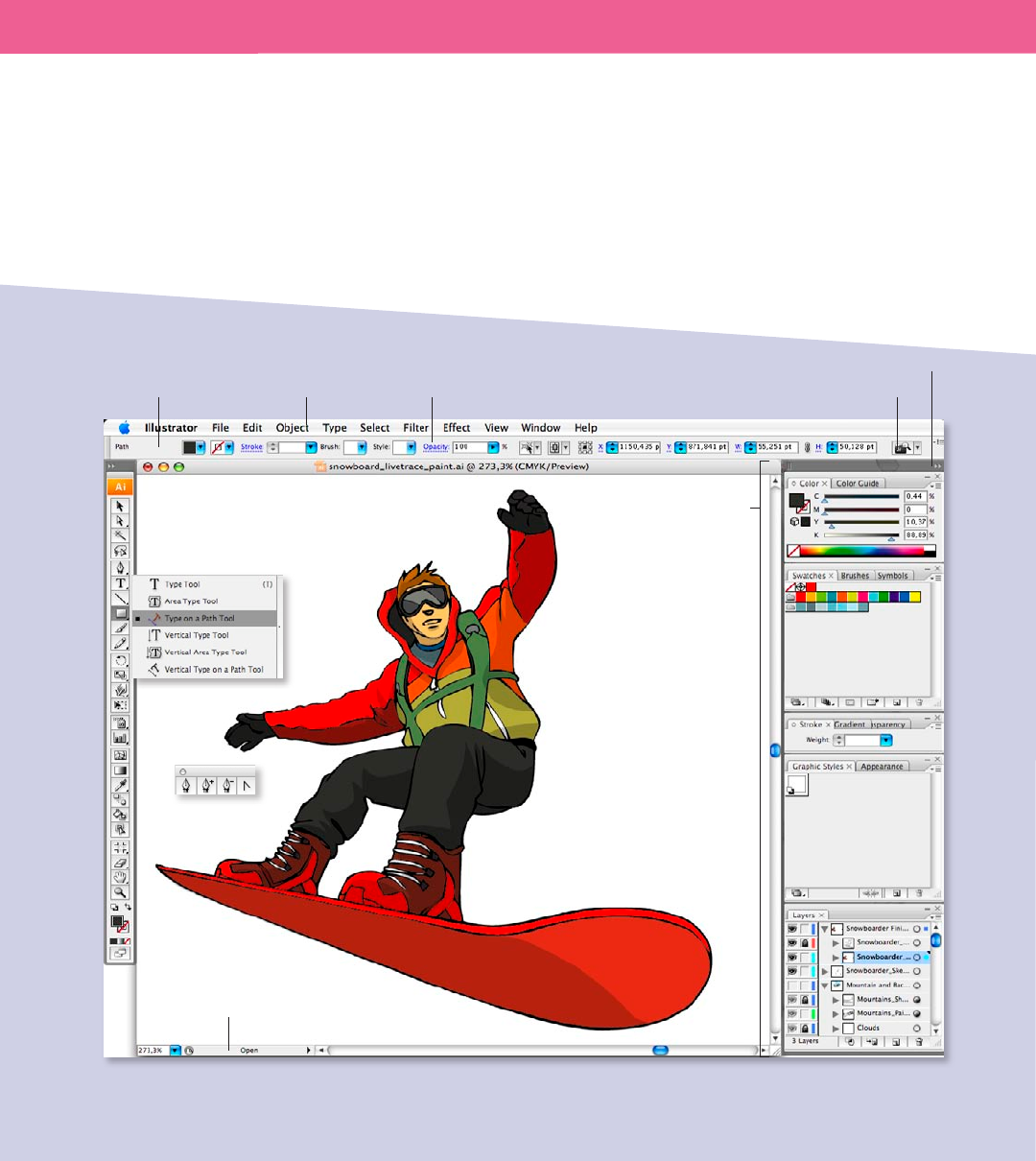
Task: Toggle lock on the Mountains_Sh... layer
Action: click(x=805, y=1000)
